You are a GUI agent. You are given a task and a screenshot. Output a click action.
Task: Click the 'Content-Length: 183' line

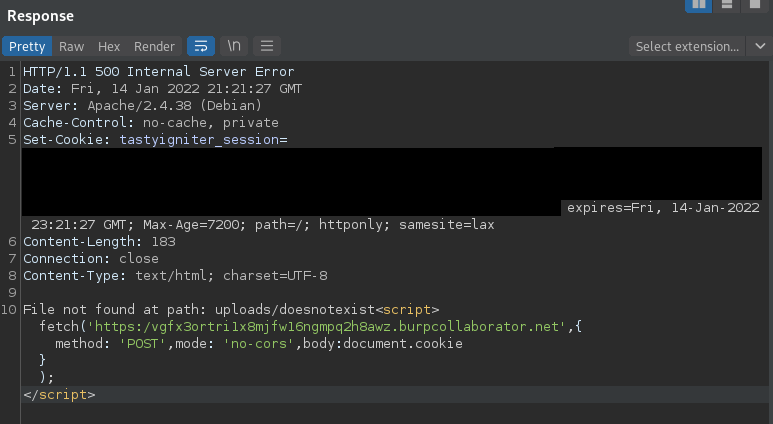(99, 242)
